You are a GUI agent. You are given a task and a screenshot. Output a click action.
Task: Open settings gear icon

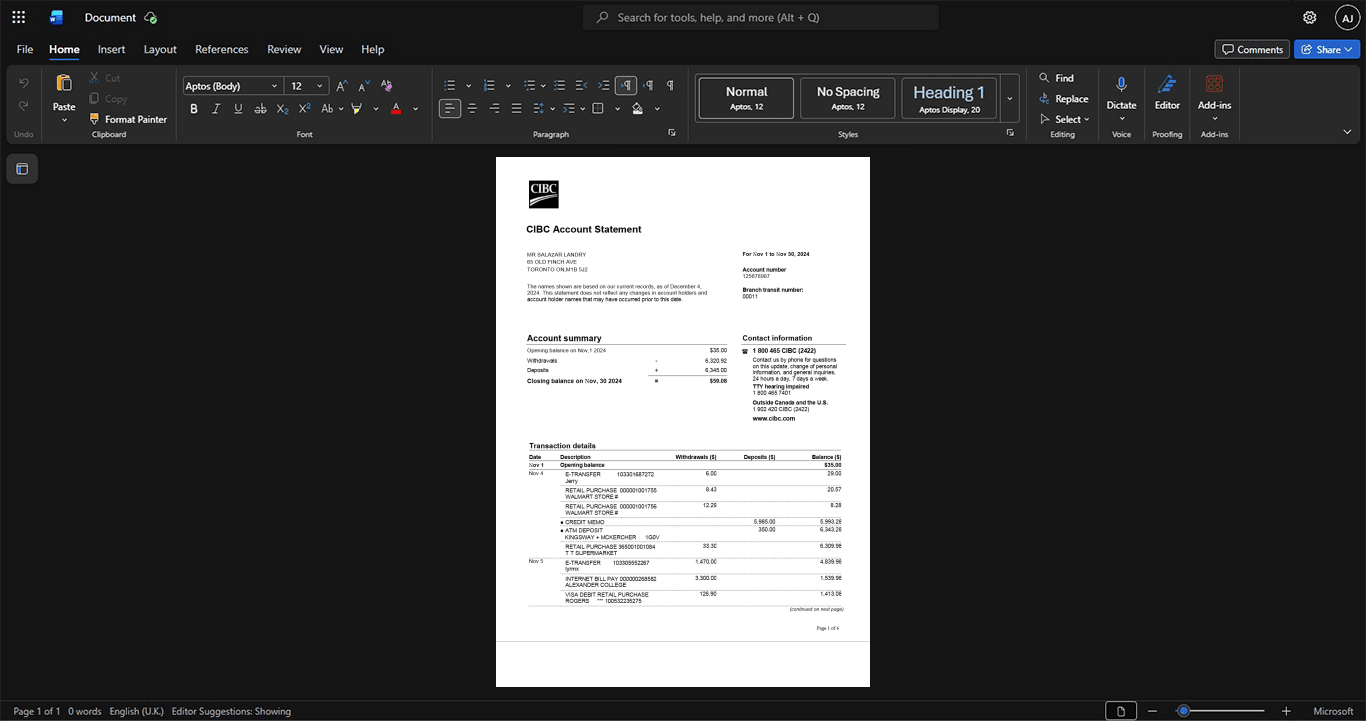pyautogui.click(x=1310, y=17)
